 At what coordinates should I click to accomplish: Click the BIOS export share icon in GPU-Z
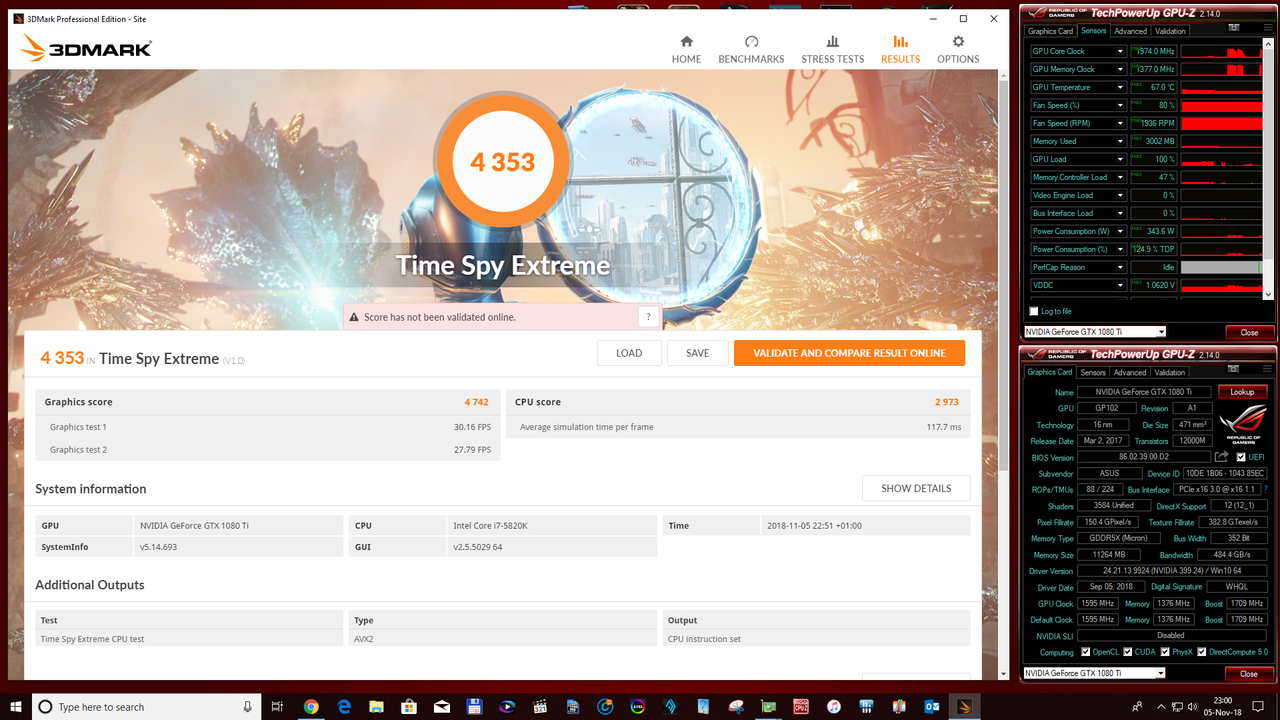tap(1222, 457)
